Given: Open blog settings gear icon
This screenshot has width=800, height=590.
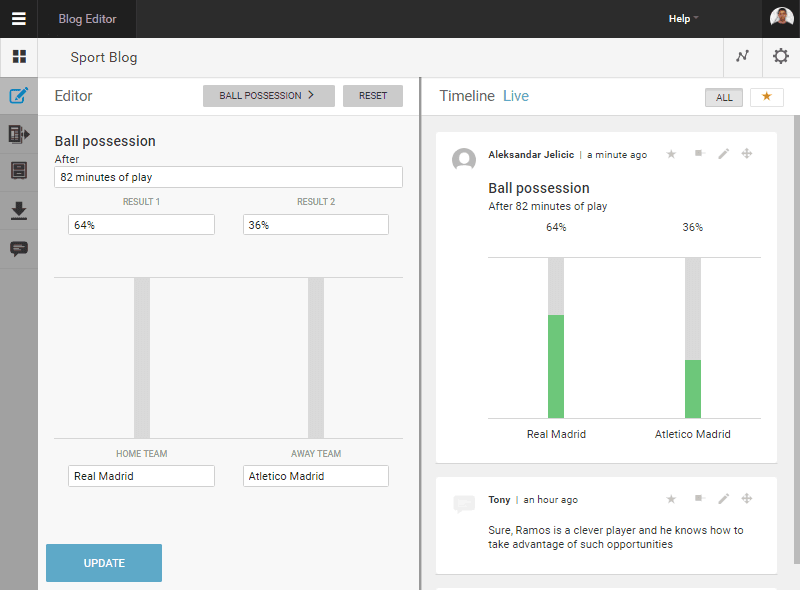Looking at the screenshot, I should tap(781, 56).
